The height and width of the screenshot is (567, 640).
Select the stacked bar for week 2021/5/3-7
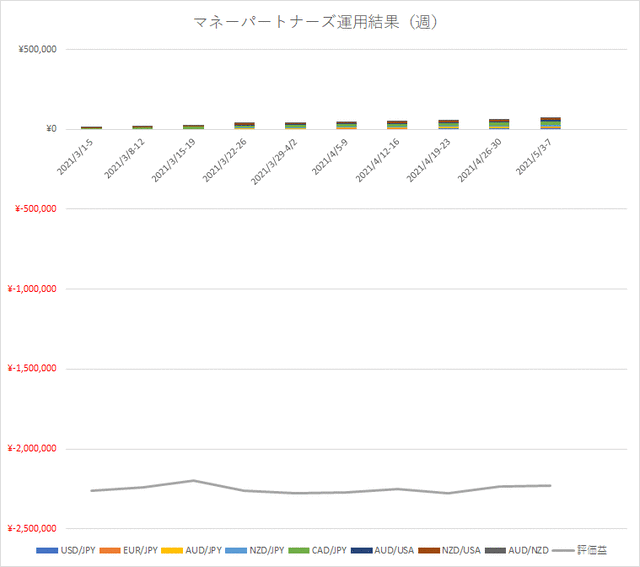coord(550,123)
